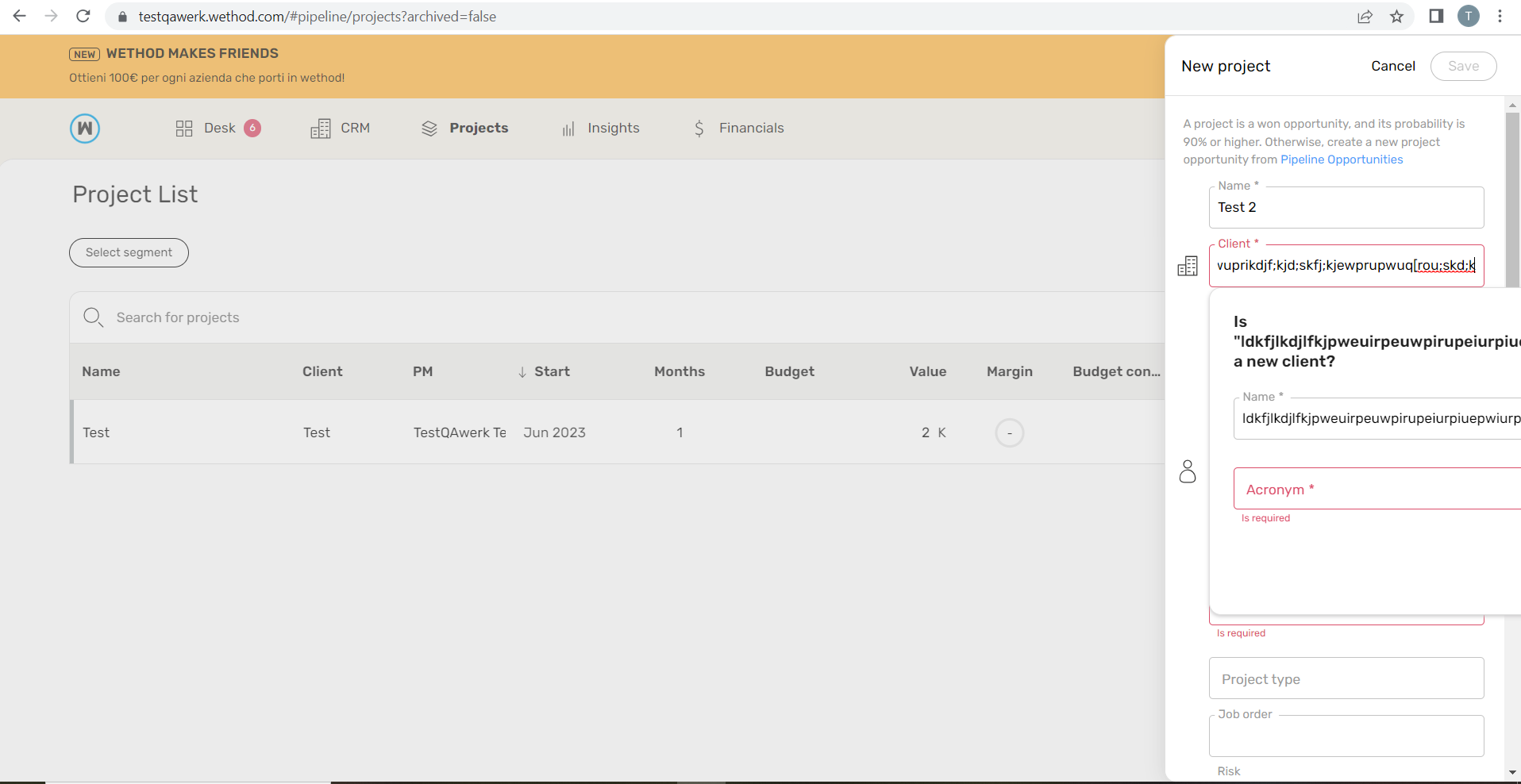Click the Save project button
This screenshot has width=1521, height=784.
1463,66
